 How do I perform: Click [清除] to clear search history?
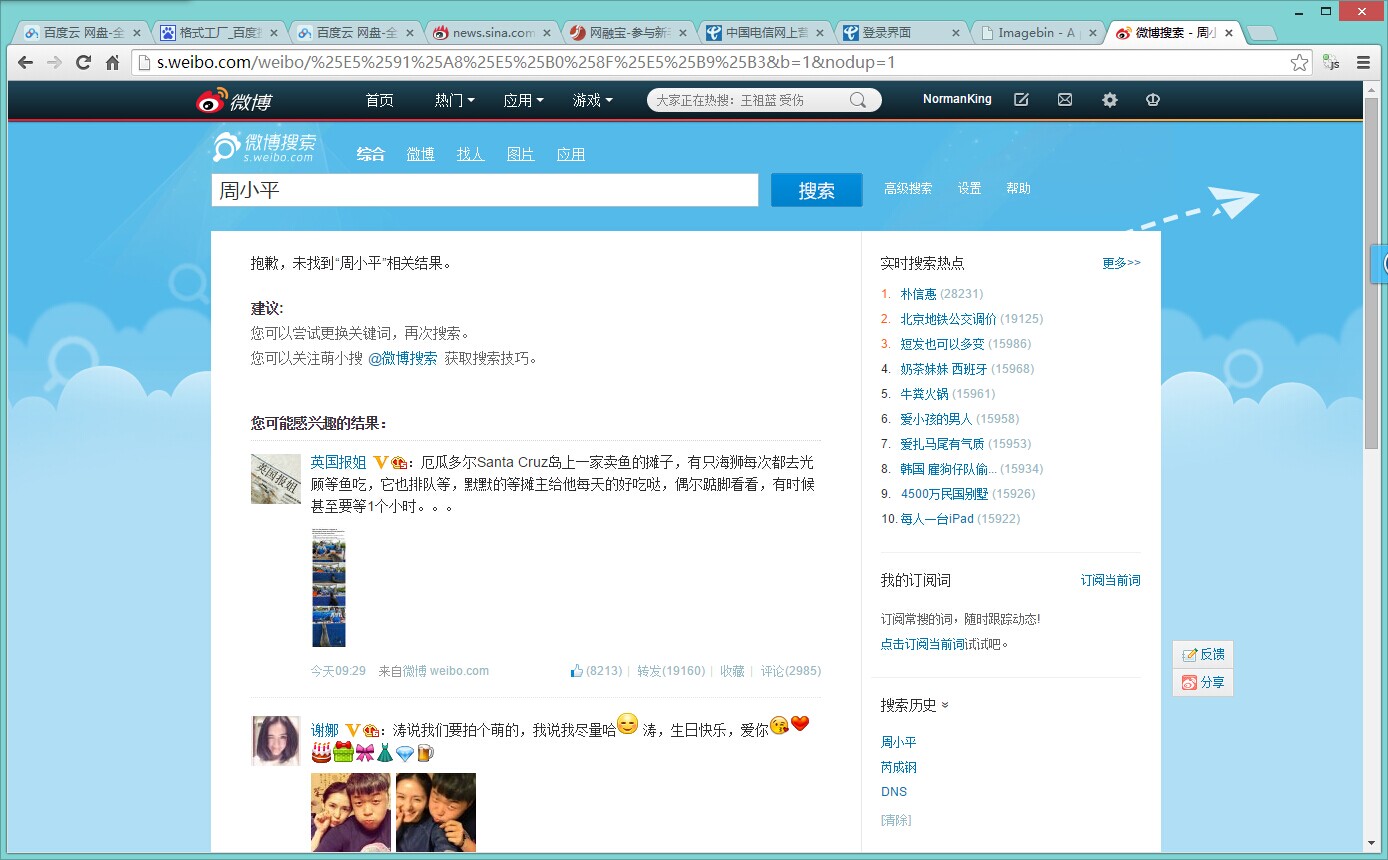click(x=896, y=820)
